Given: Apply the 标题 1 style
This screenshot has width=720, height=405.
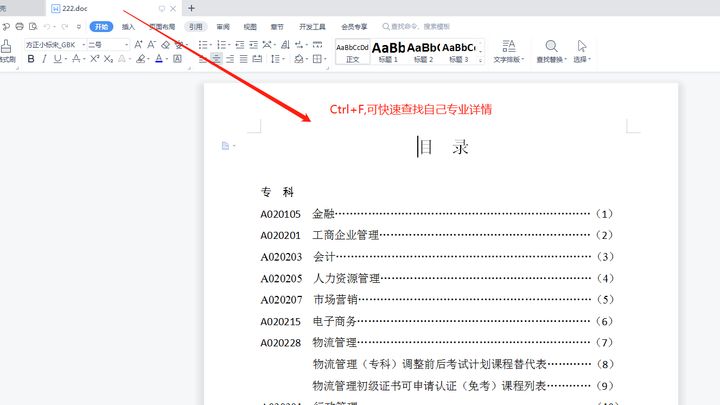Looking at the screenshot, I should (388, 51).
